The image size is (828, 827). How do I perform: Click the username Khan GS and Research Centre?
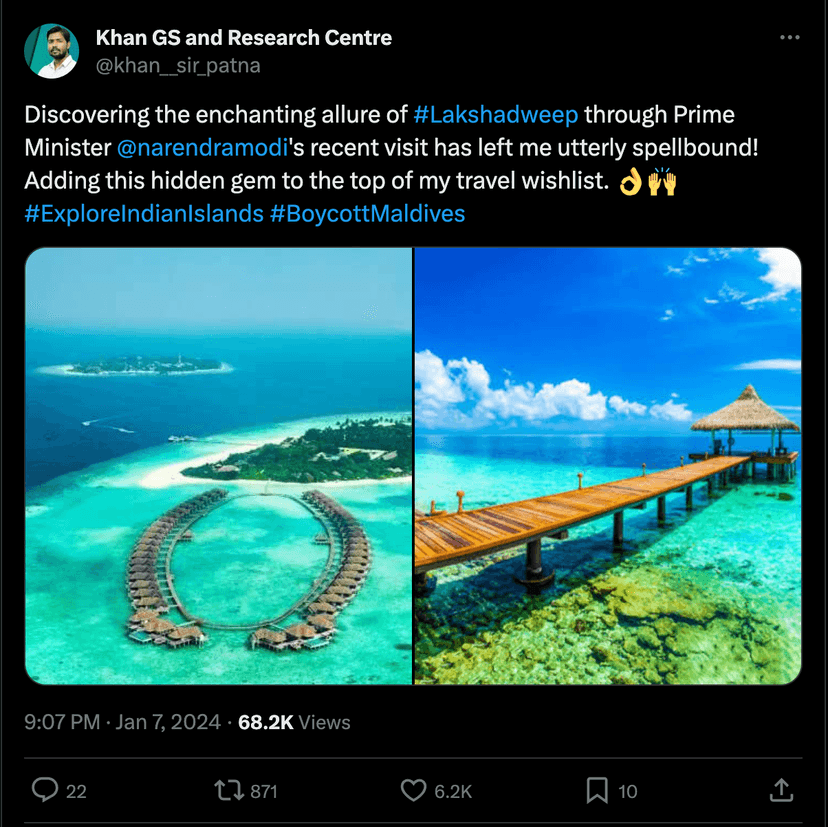(243, 37)
